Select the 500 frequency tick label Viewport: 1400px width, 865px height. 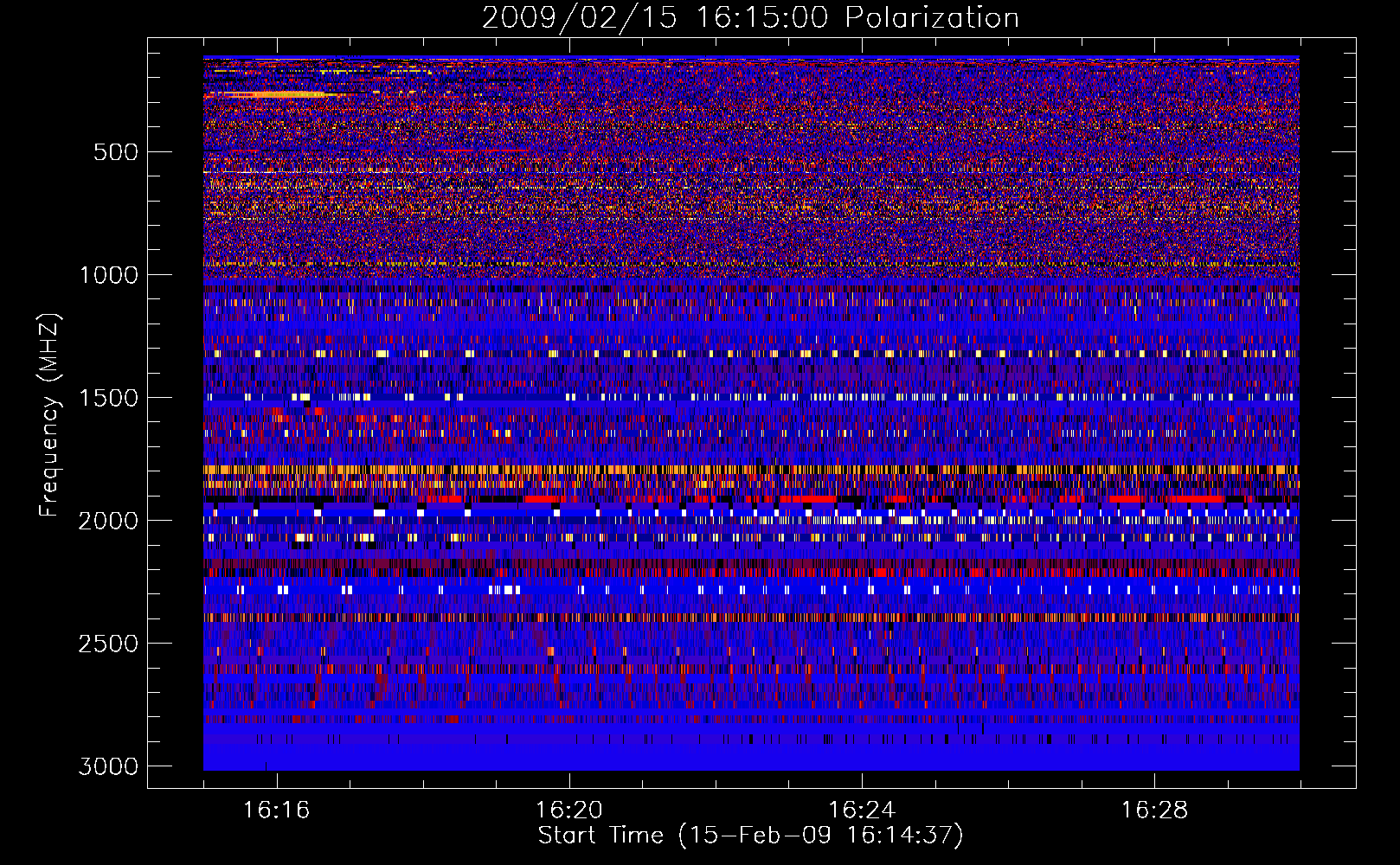(x=116, y=152)
